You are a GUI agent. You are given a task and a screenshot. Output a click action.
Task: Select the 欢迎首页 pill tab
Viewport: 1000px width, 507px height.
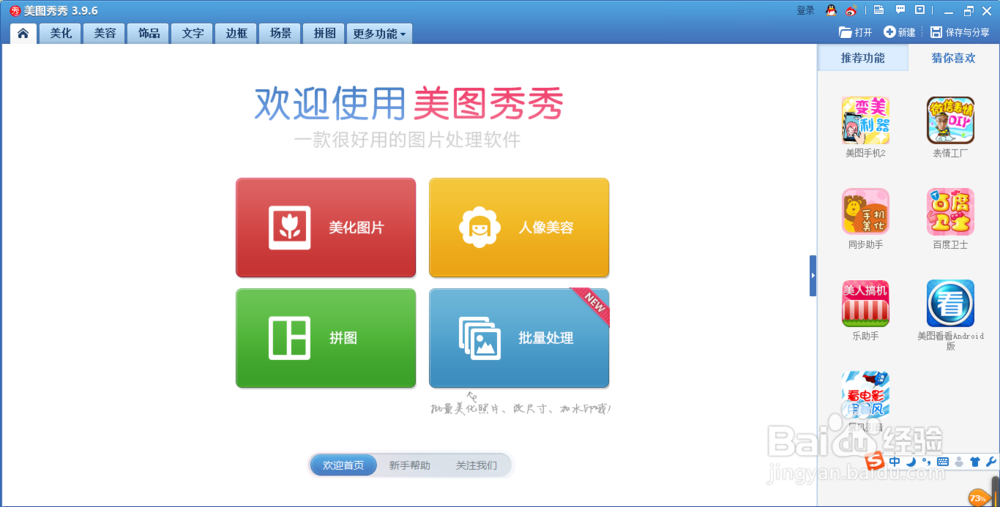pos(344,466)
